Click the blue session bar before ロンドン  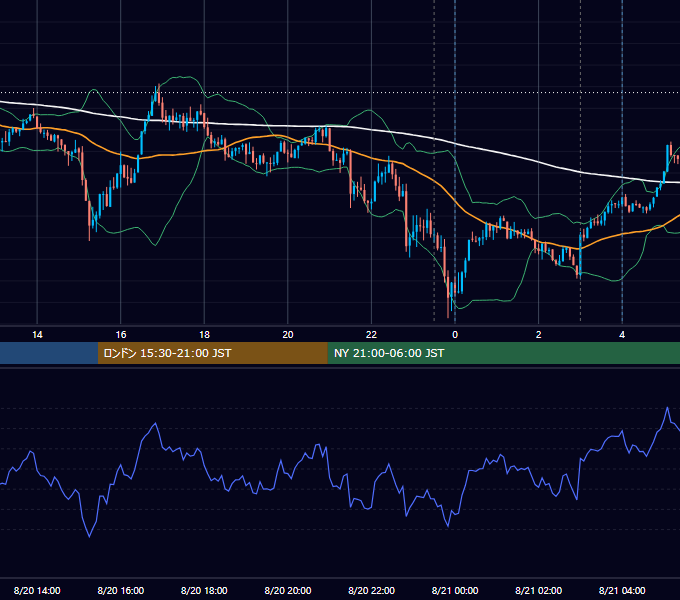49,353
